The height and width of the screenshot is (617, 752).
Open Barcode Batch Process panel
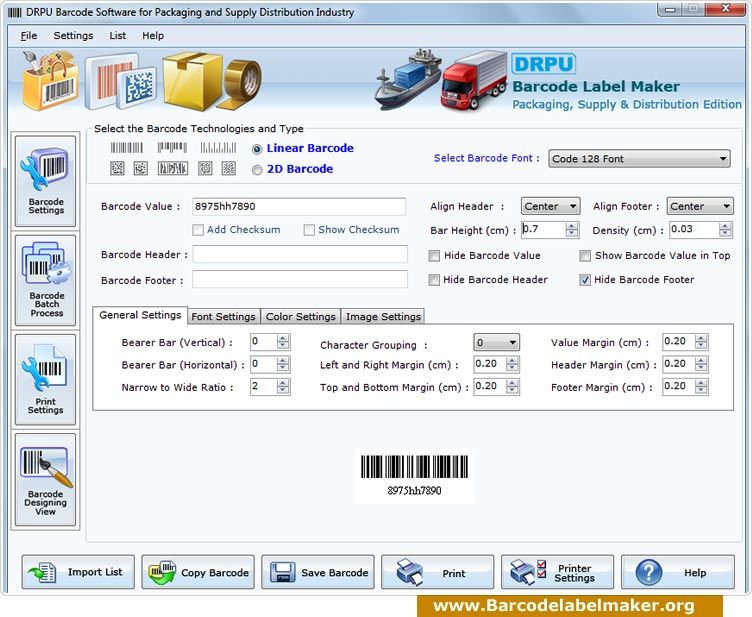click(46, 280)
